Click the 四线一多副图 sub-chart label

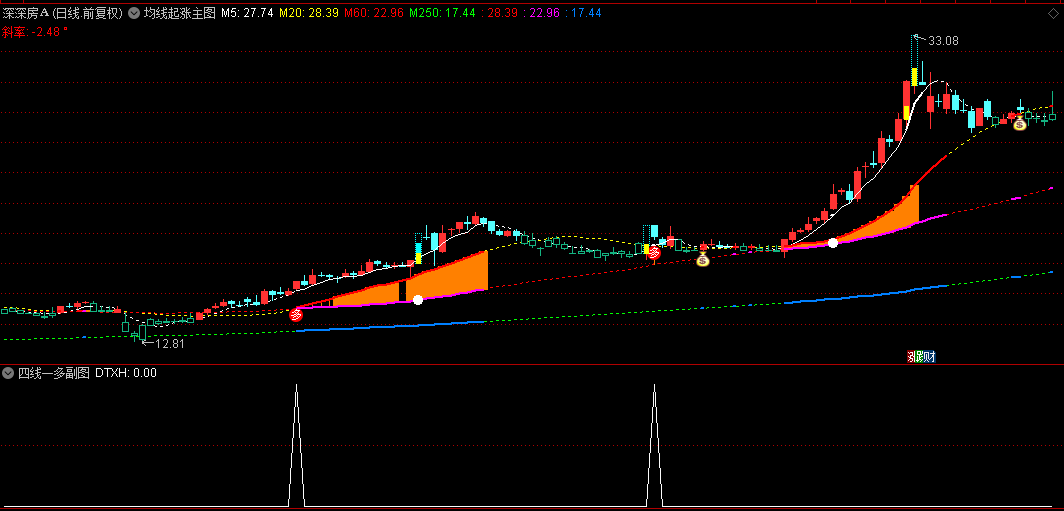54,373
